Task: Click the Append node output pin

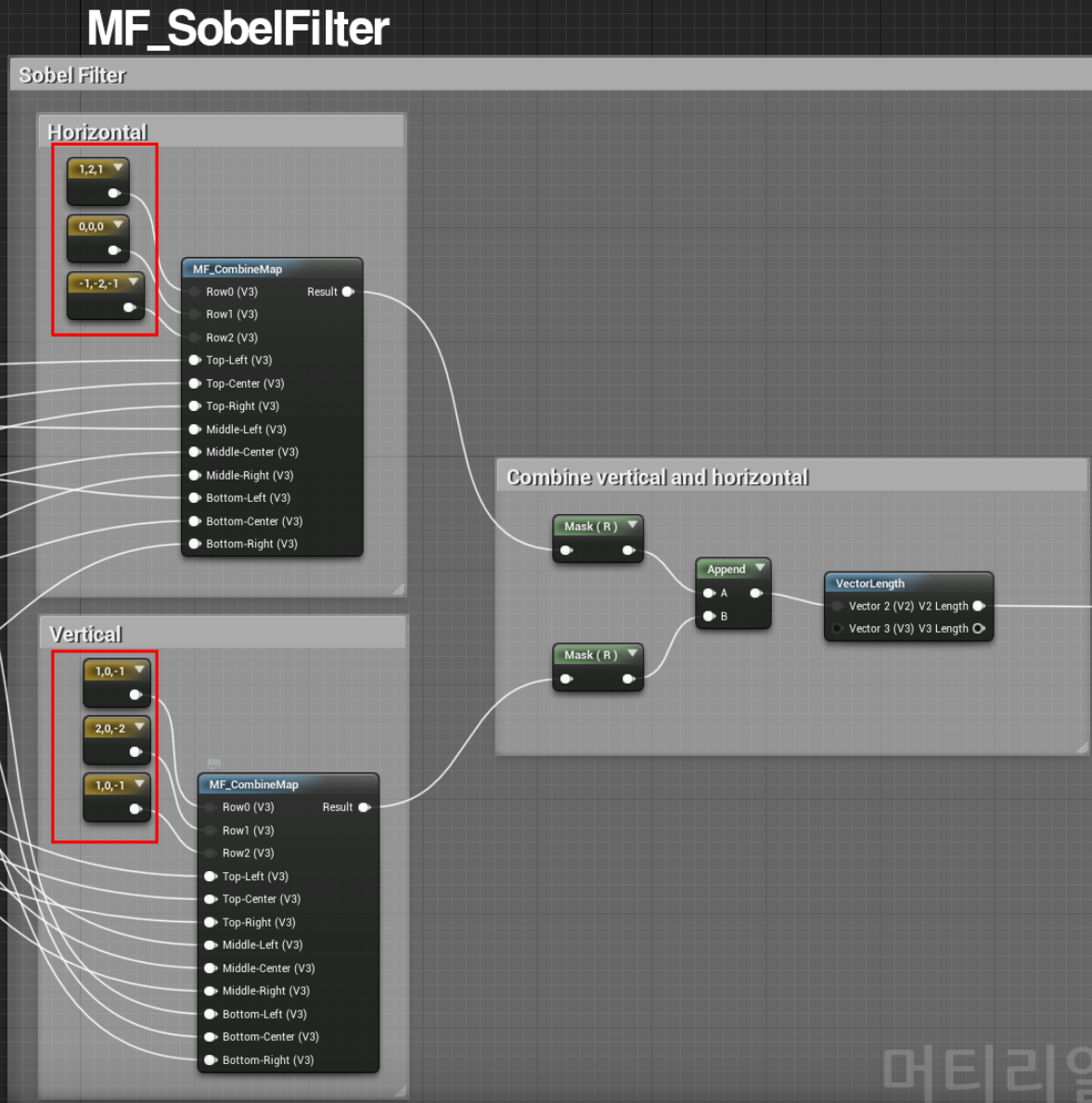Action: pyautogui.click(x=756, y=593)
